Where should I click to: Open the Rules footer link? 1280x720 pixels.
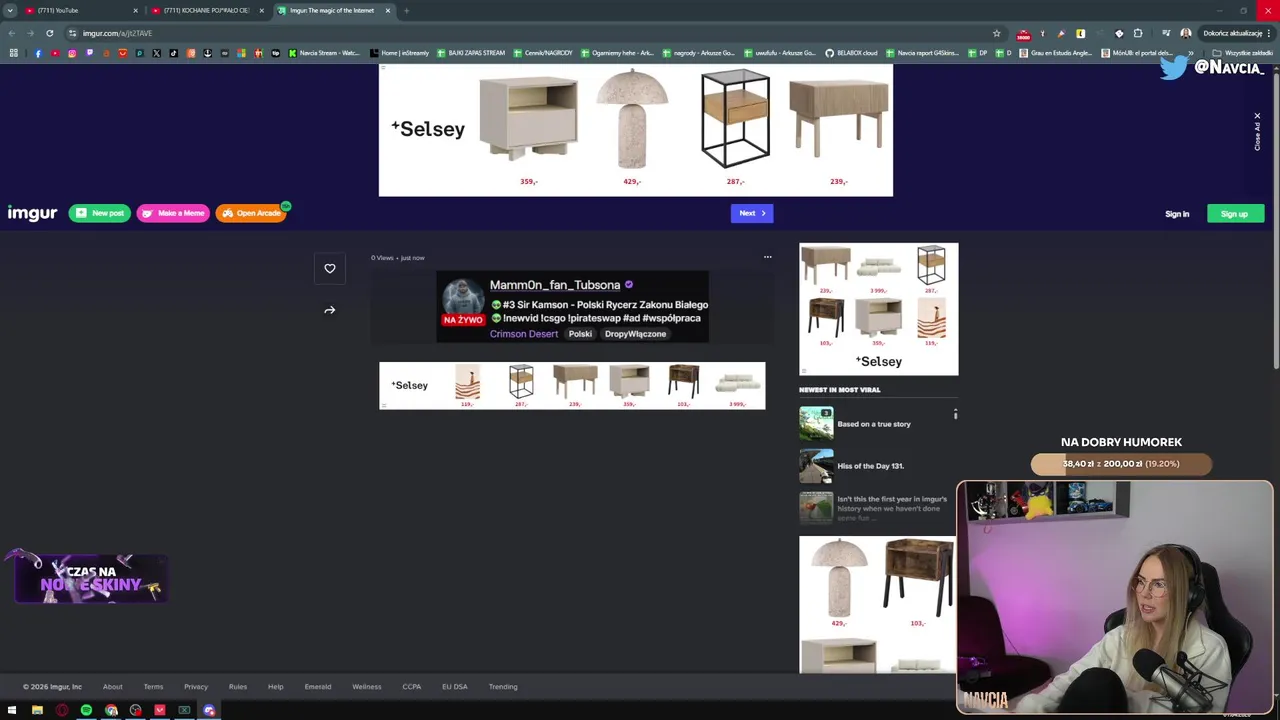[x=238, y=687]
